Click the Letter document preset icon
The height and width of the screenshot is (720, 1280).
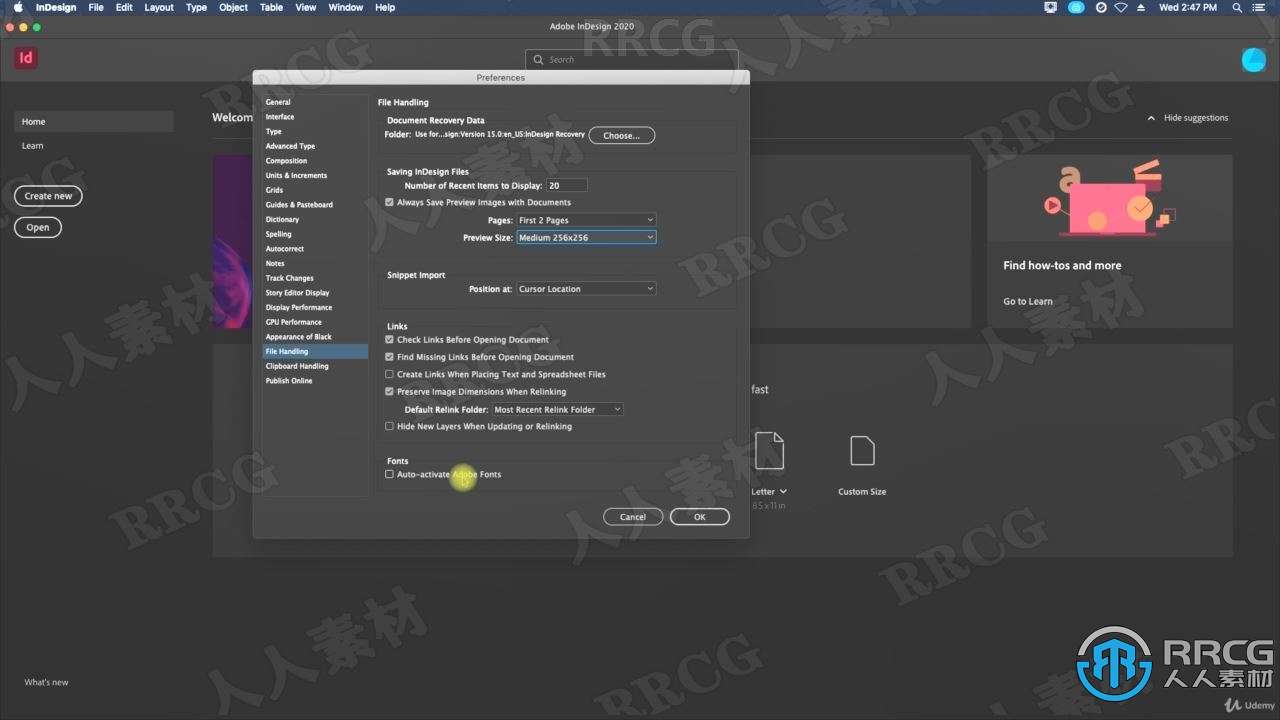(x=769, y=451)
